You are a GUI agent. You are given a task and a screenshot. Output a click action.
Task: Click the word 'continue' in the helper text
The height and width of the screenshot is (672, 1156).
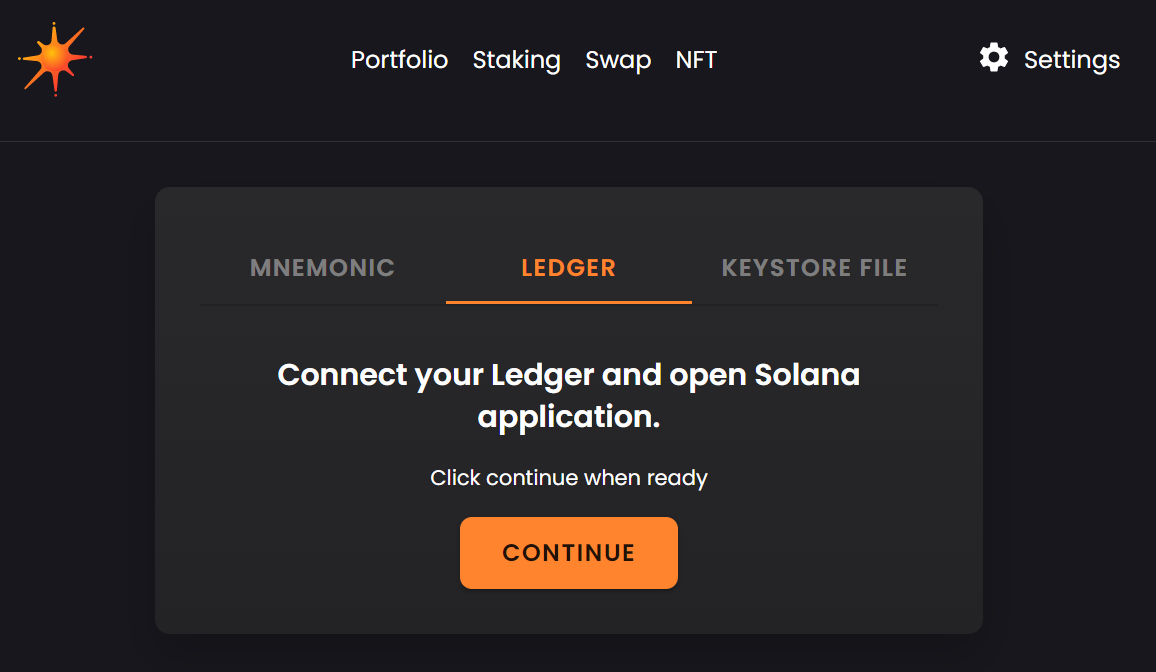[x=532, y=478]
